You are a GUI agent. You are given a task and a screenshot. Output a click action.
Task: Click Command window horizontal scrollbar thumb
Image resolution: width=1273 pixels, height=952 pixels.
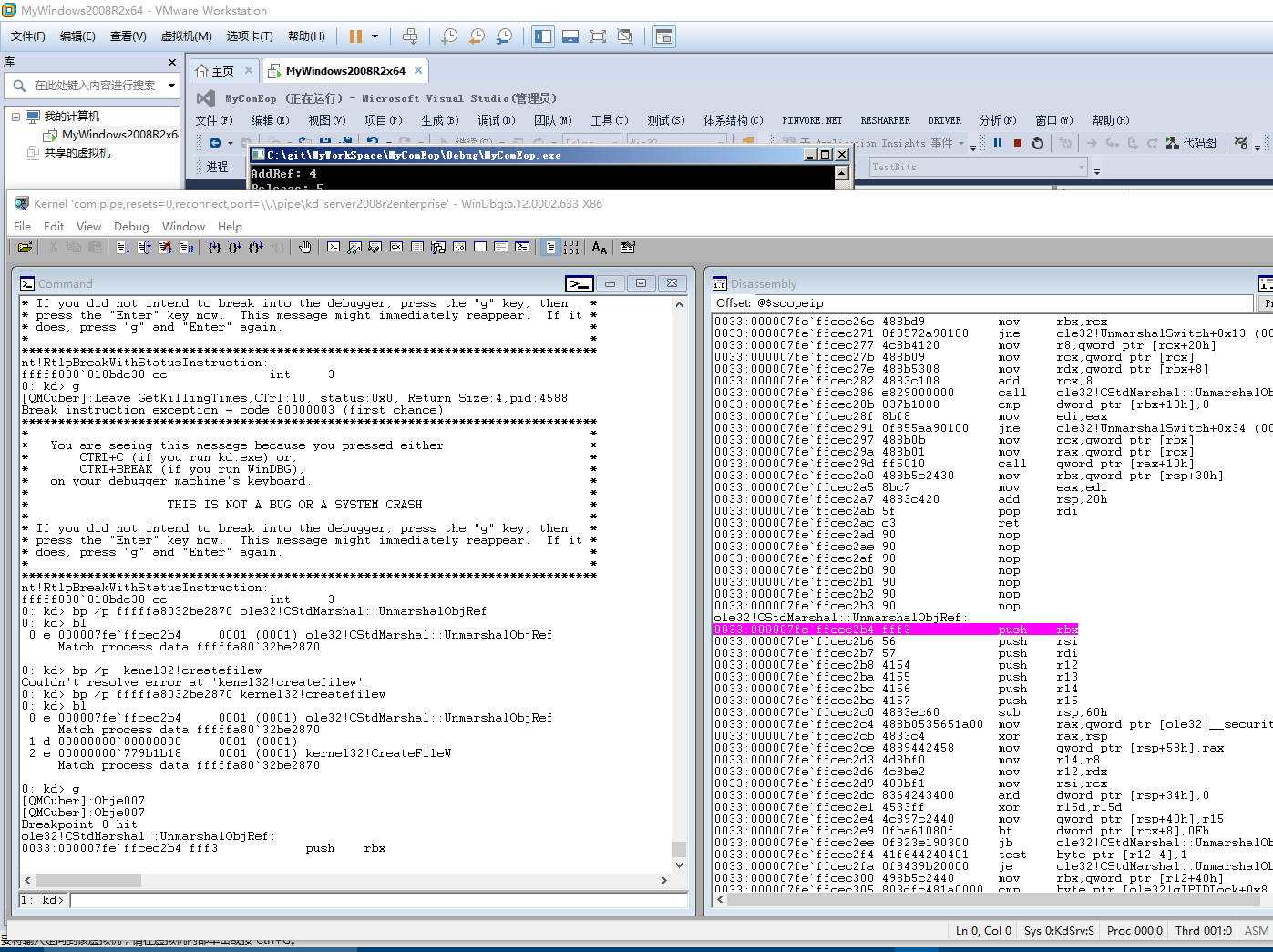[x=88, y=880]
